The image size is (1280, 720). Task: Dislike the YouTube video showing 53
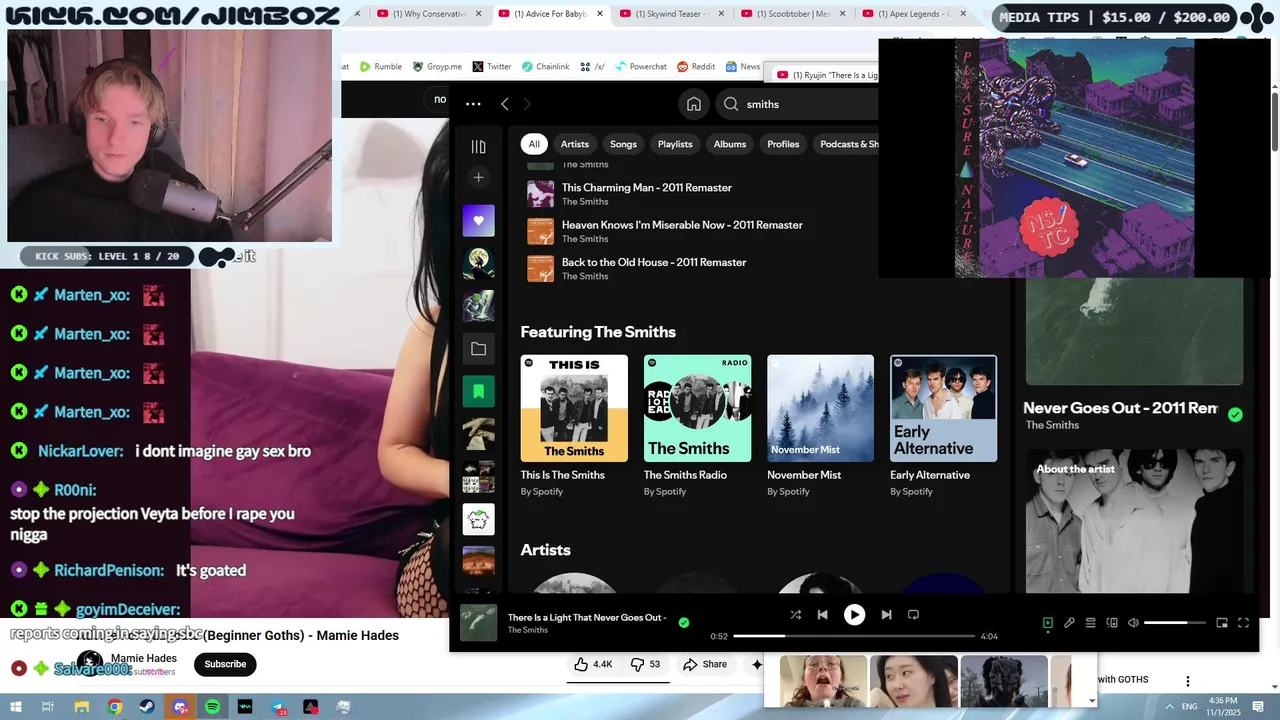(x=645, y=664)
